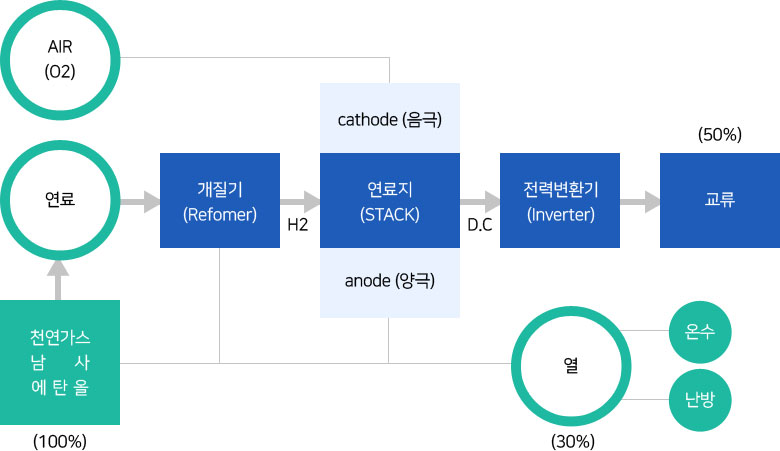Screen dimensions: 780x451
Task: Click the 연료지 (STACK) box
Action: (390, 200)
